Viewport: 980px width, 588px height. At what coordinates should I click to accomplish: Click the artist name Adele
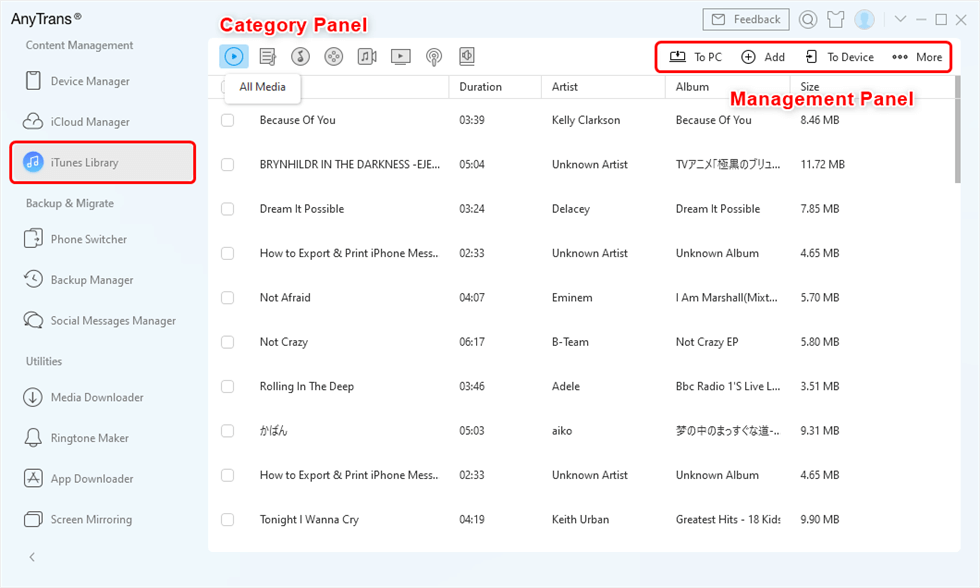click(566, 386)
